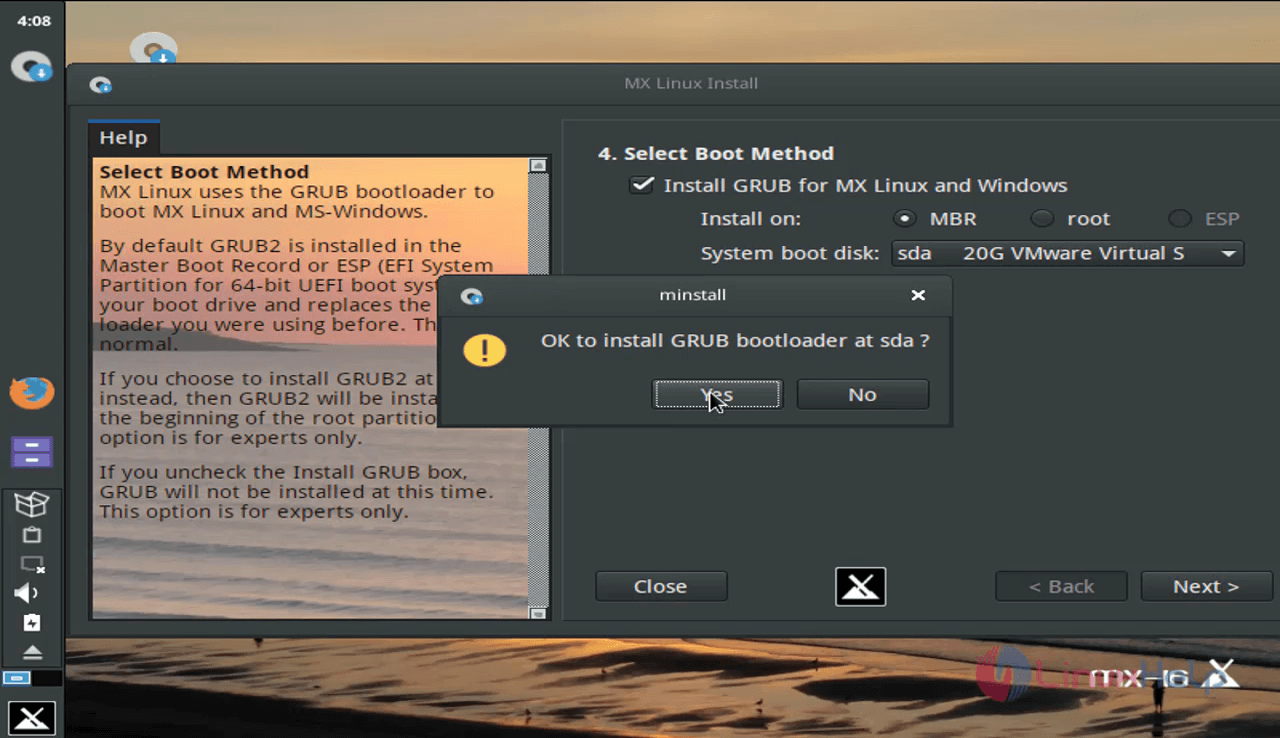Open the clipboard manager tray icon
This screenshot has width=1280, height=738.
coord(31,535)
